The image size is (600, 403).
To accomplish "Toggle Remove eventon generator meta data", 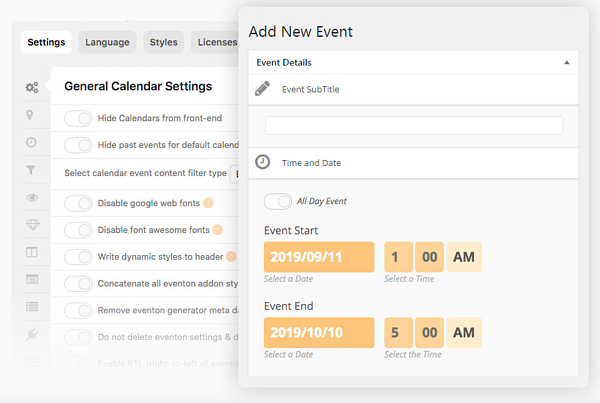I will pos(78,310).
